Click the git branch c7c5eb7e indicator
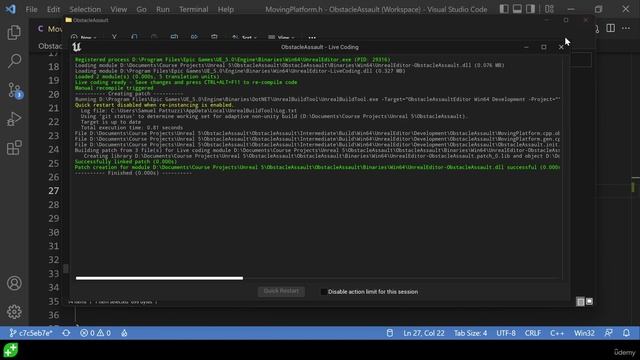Viewport: 640px width, 360px height. tap(31, 333)
